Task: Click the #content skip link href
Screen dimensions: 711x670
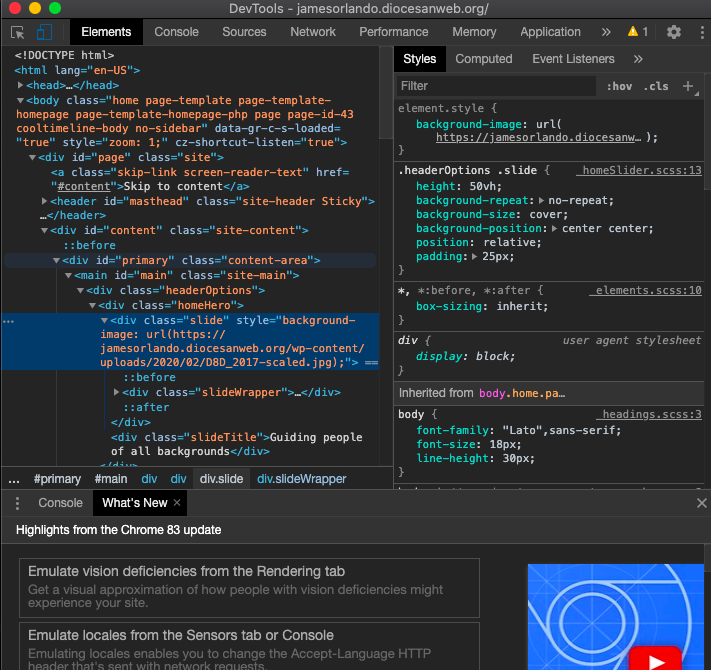Action: tap(84, 186)
